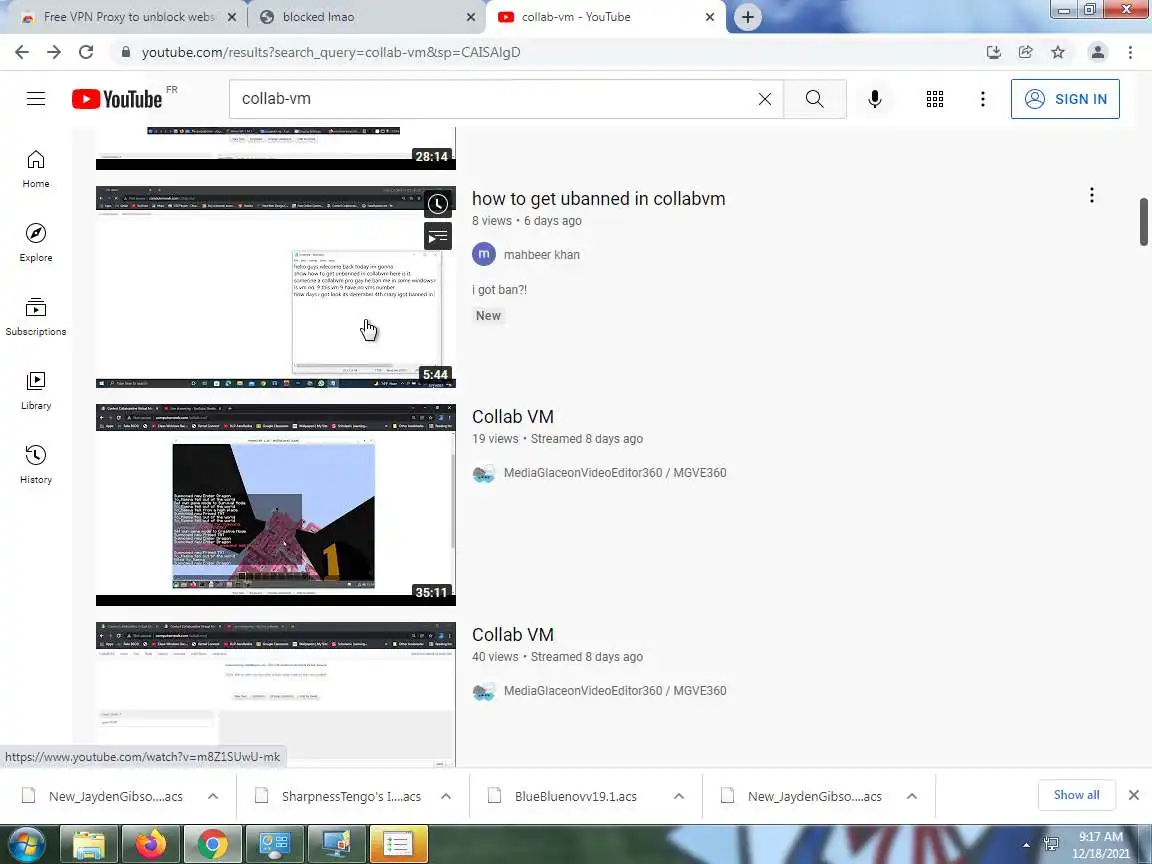Screen dimensions: 1152x864
Task: Open the Library sidebar item
Action: 36,391
